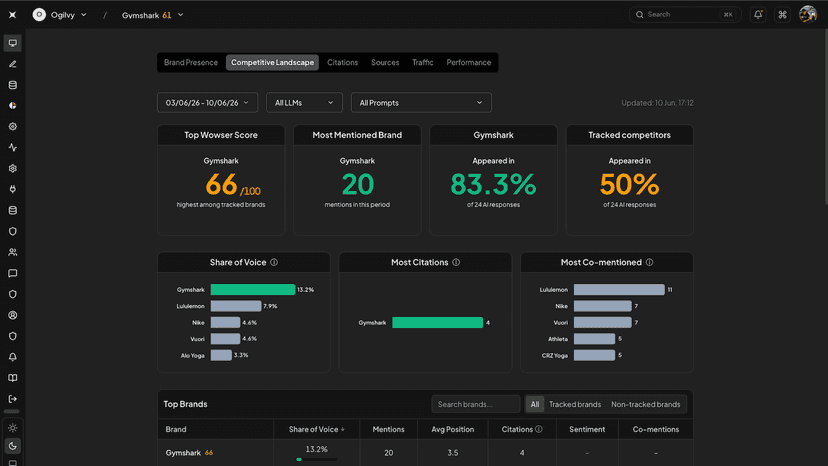Image resolution: width=828 pixels, height=466 pixels.
Task: Filter table to Non-tracked brands
Action: point(645,404)
